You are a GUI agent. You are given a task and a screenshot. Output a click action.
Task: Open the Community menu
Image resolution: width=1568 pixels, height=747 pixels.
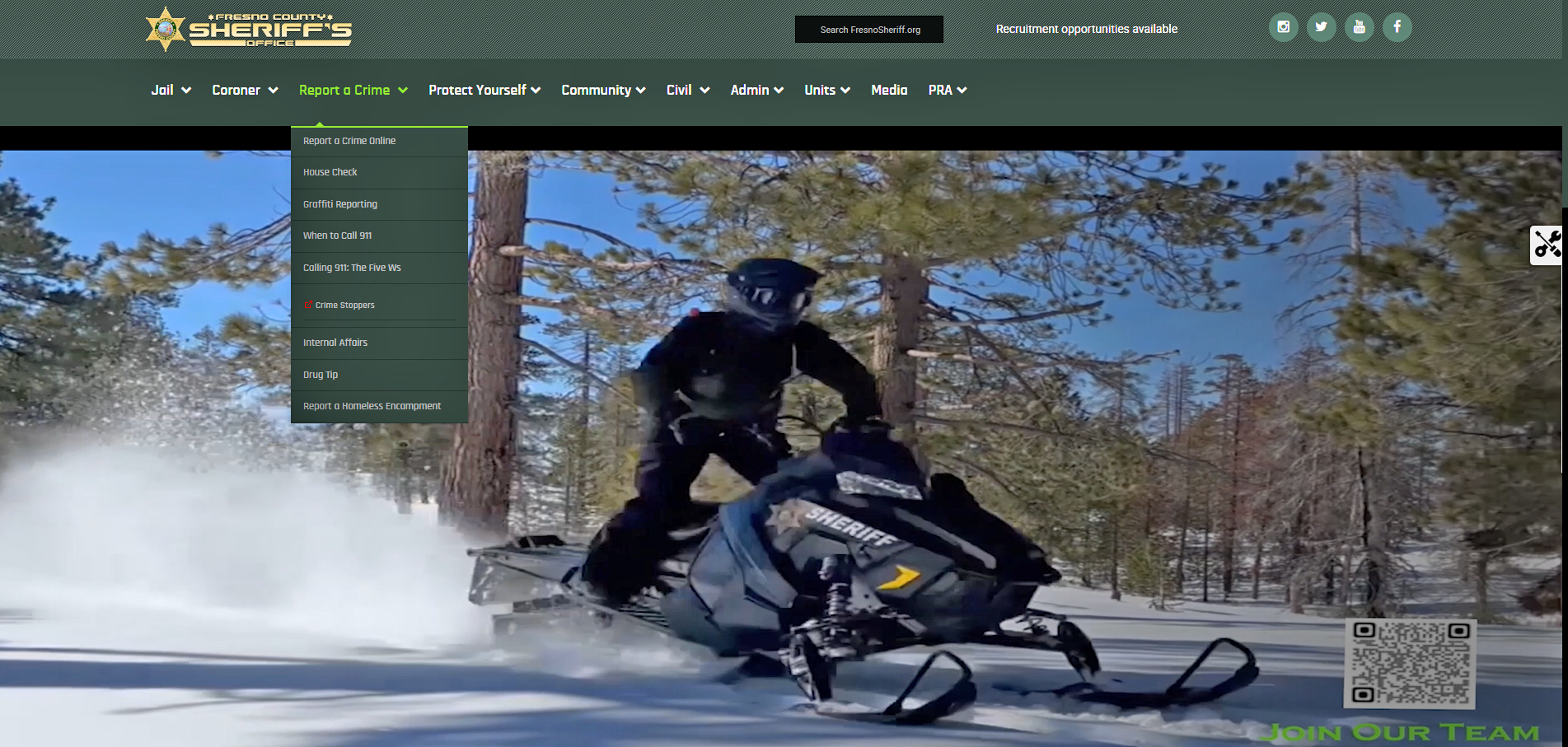[x=596, y=90]
